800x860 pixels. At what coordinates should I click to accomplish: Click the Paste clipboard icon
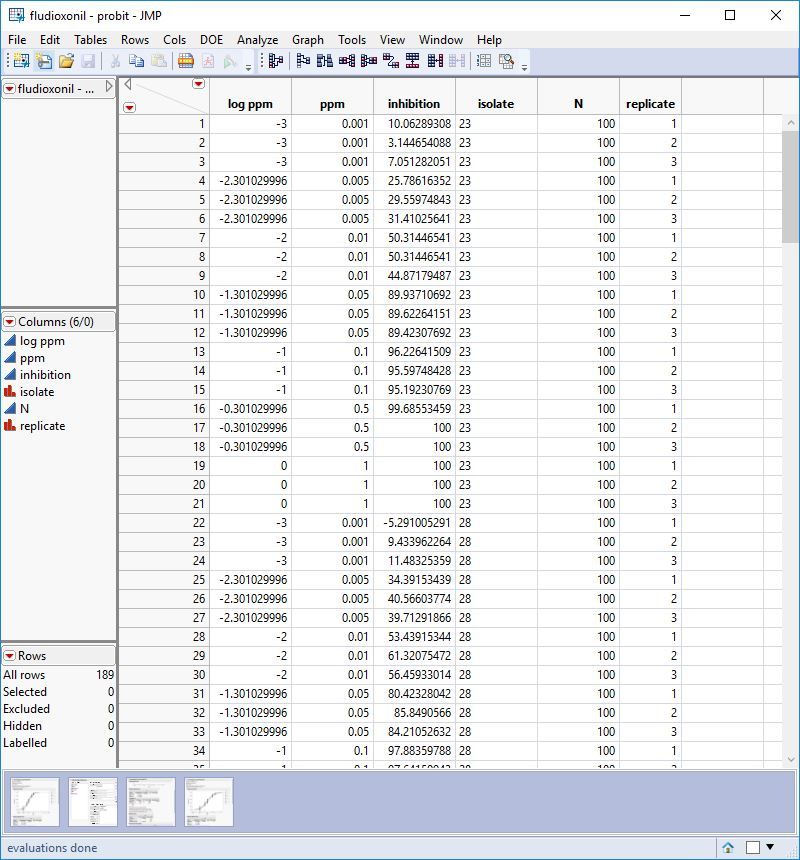click(x=159, y=61)
